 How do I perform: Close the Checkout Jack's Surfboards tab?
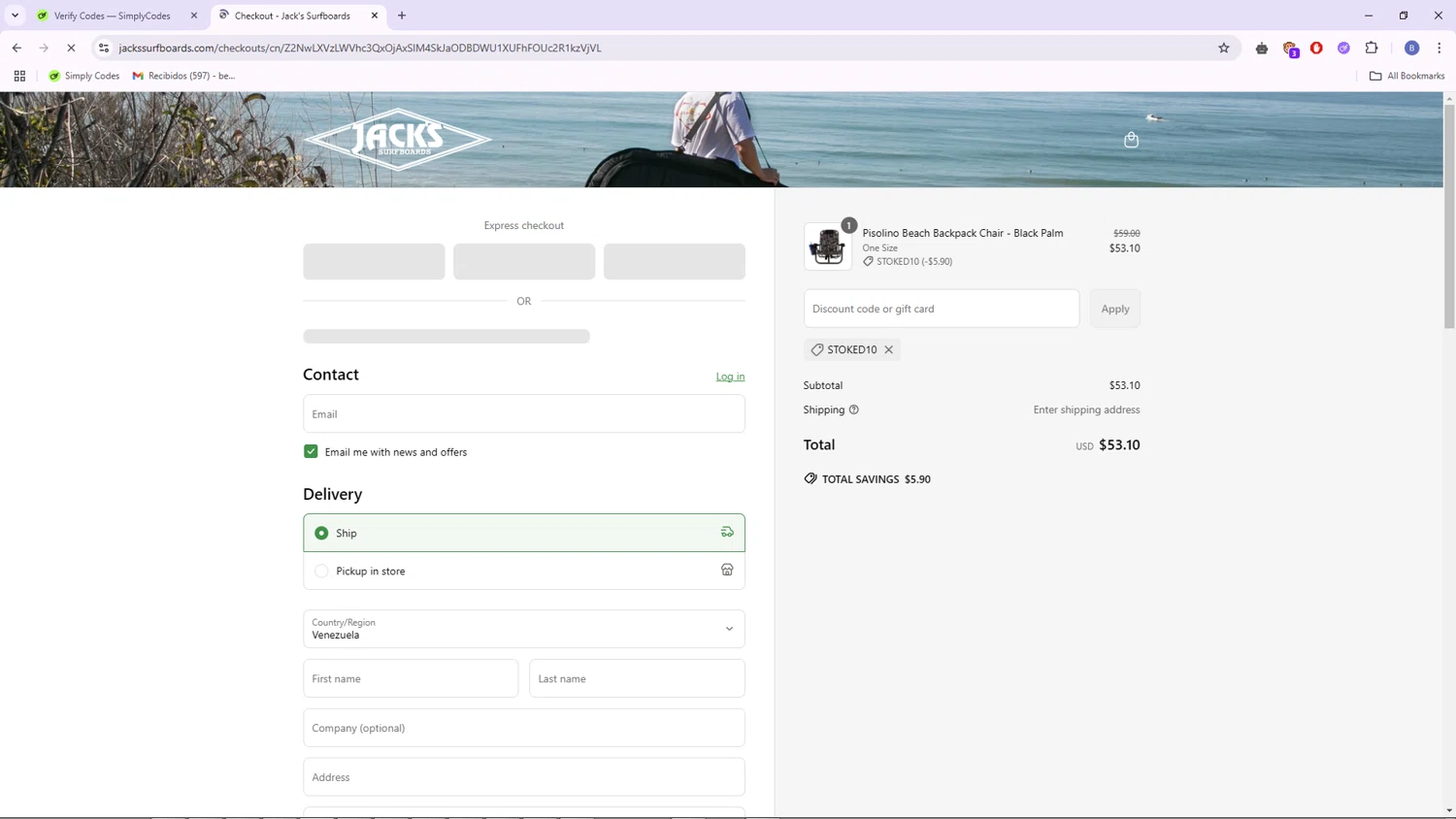coord(375,16)
